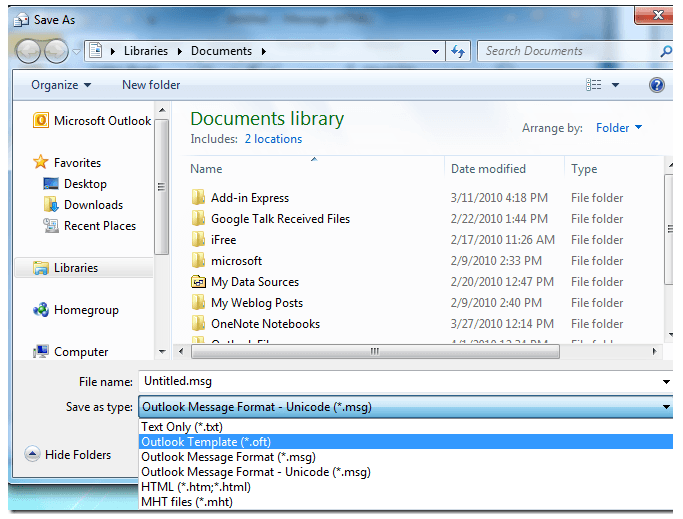Screen dimensions: 683x519
Task: Open the Organize dropdown menu
Action: point(61,85)
